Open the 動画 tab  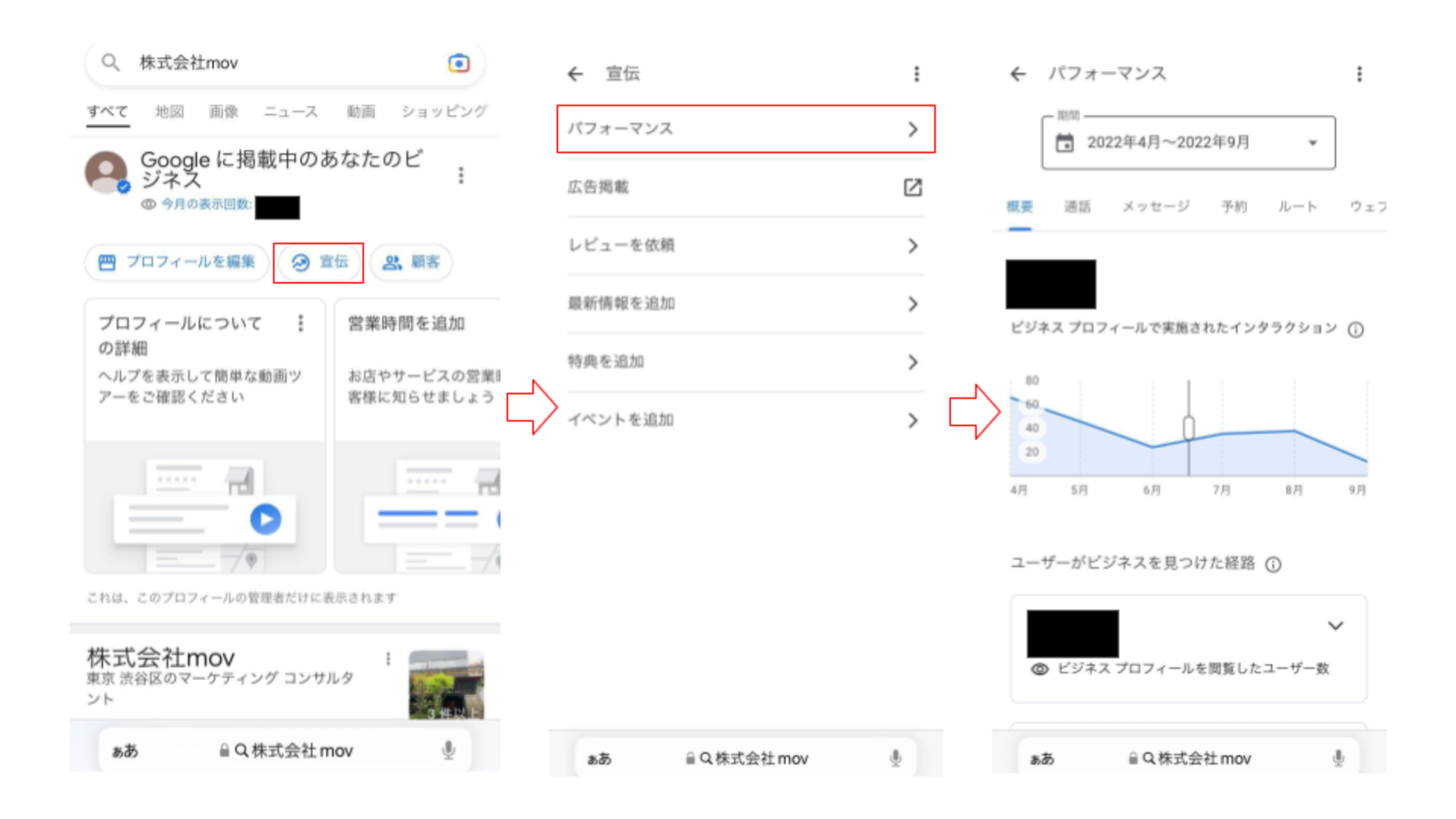360,112
